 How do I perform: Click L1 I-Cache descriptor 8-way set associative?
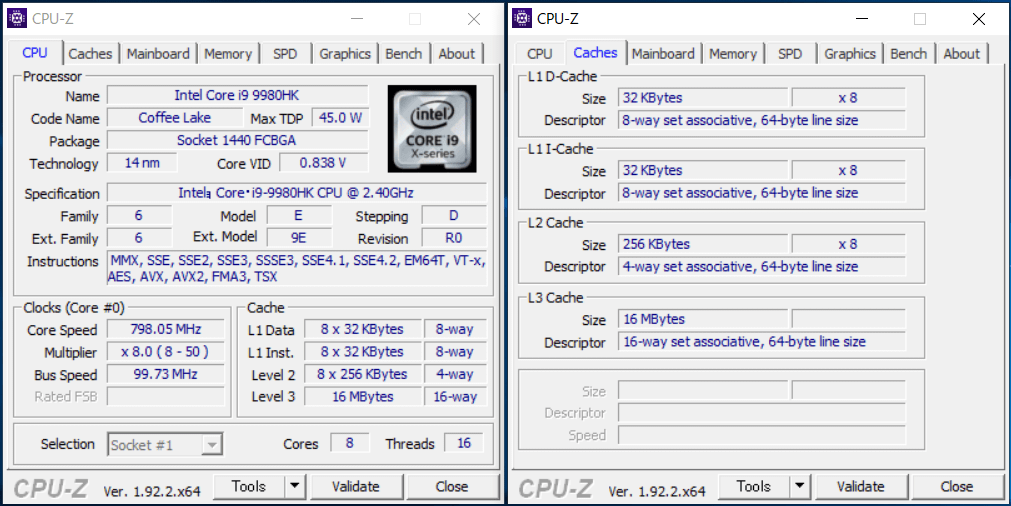761,193
